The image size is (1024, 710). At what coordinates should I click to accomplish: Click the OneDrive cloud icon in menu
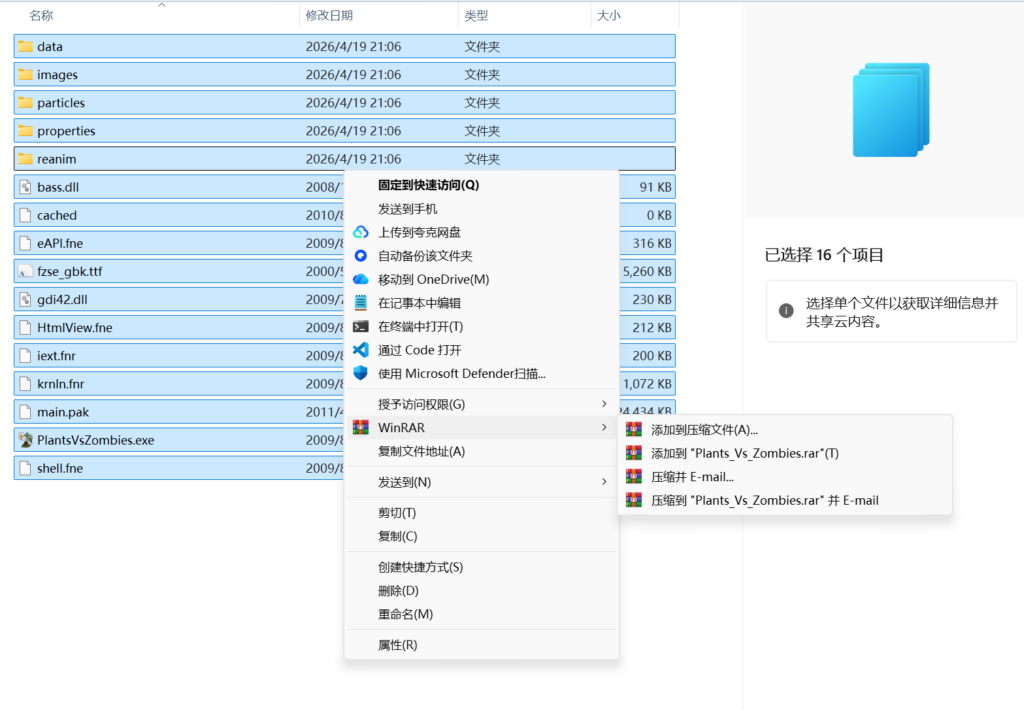[x=361, y=279]
